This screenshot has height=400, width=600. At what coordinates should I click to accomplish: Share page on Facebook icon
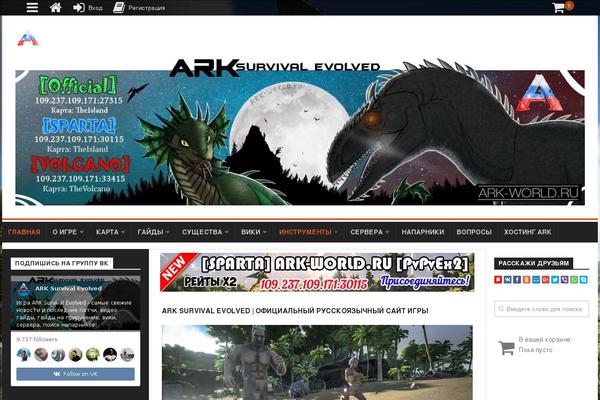[x=517, y=280]
